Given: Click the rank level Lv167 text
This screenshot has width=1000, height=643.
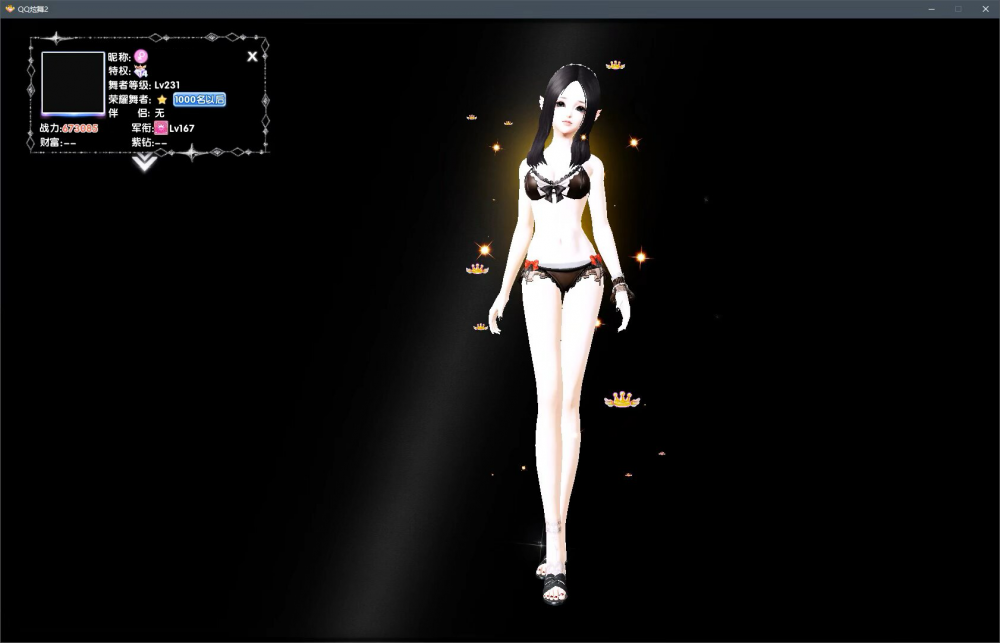Looking at the screenshot, I should click(x=182, y=128).
